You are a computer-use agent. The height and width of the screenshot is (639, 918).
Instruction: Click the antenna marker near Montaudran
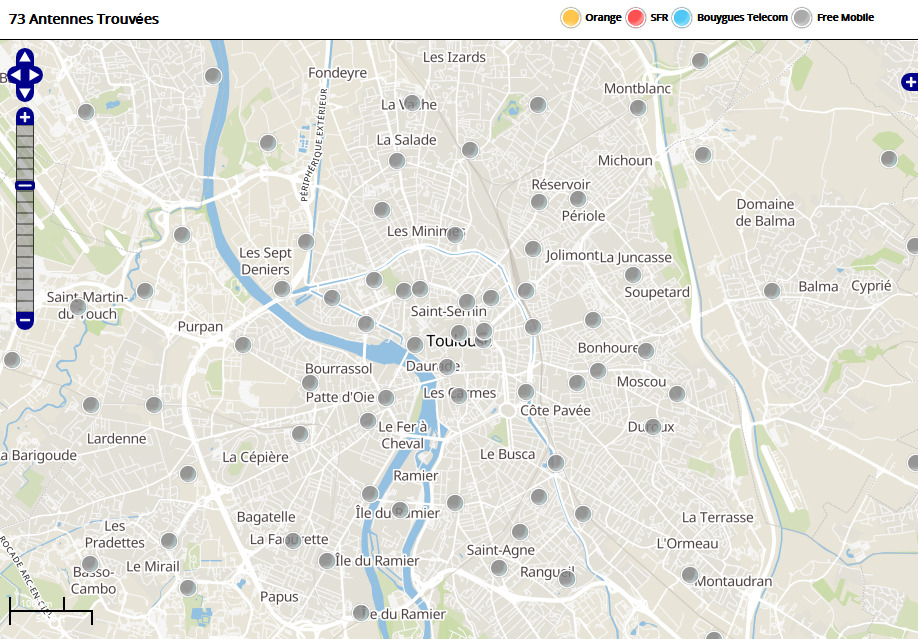click(689, 575)
